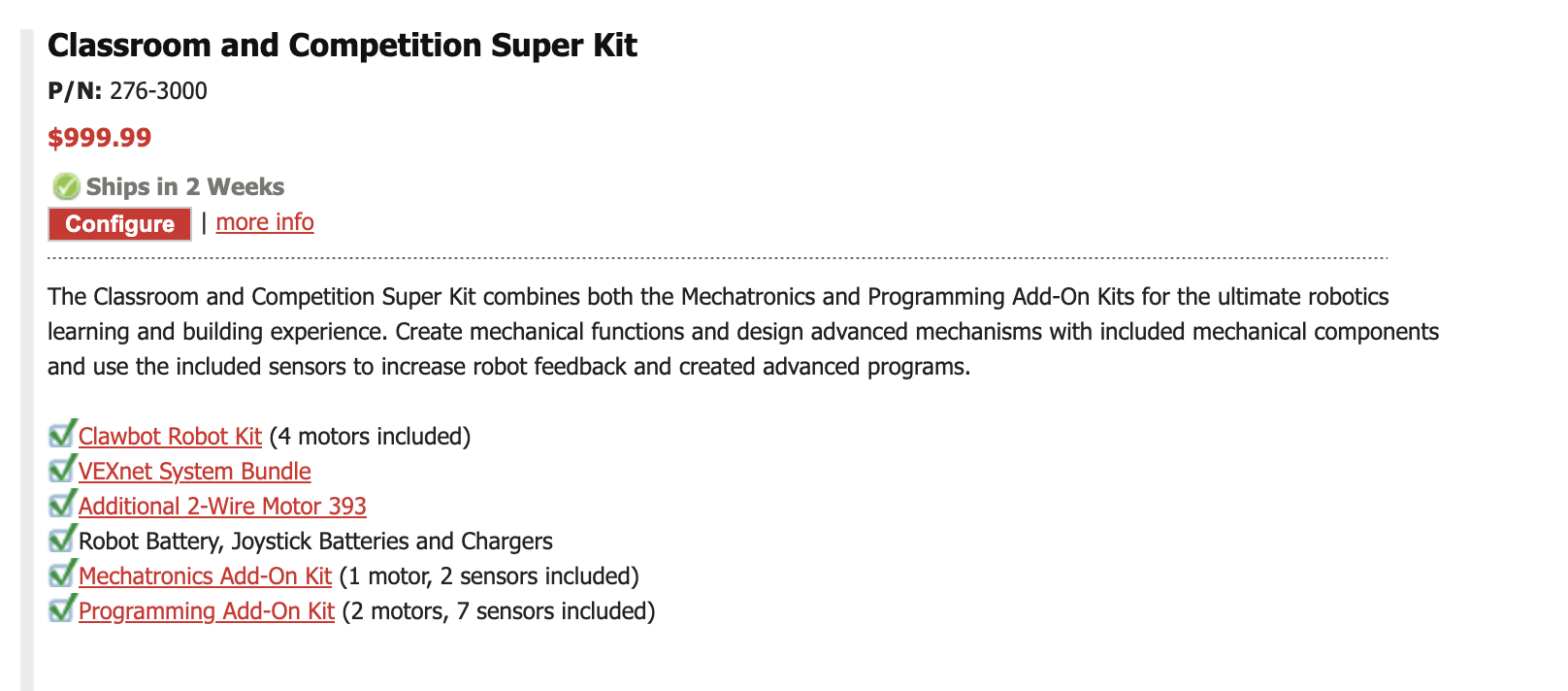The height and width of the screenshot is (691, 1568).
Task: Click the Robot Battery, Joystick Batteries text
Action: 315,542
